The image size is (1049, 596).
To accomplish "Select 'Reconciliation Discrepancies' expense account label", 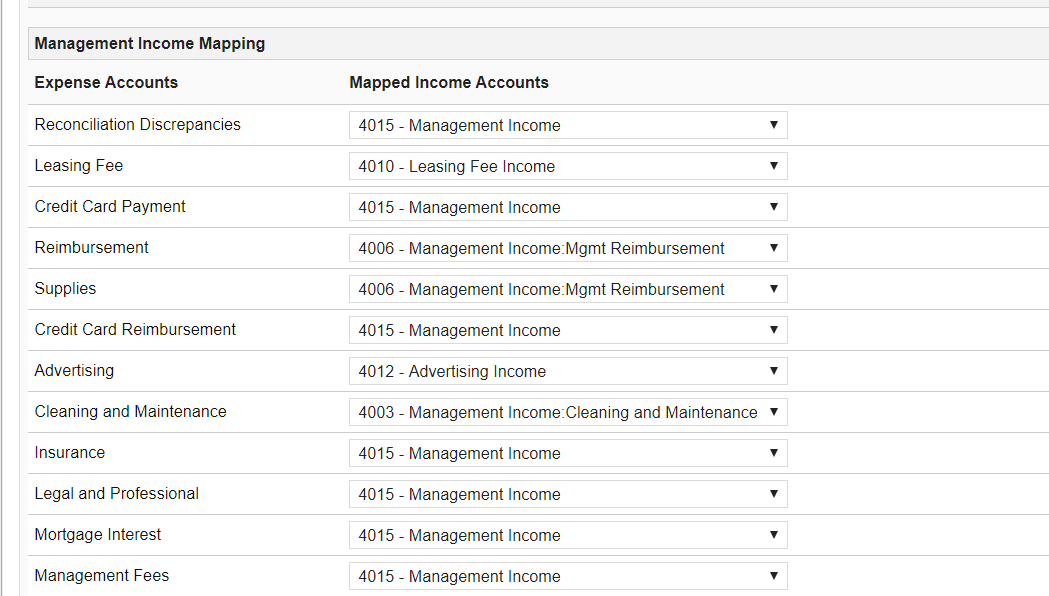I will pyautogui.click(x=137, y=124).
